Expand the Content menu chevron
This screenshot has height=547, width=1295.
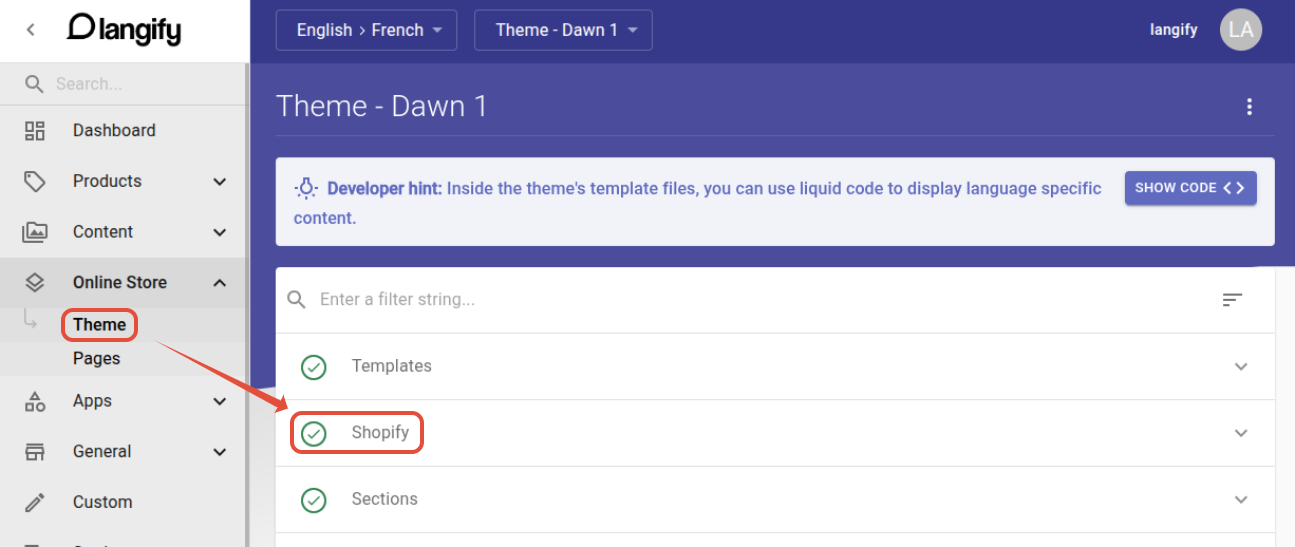click(x=220, y=232)
